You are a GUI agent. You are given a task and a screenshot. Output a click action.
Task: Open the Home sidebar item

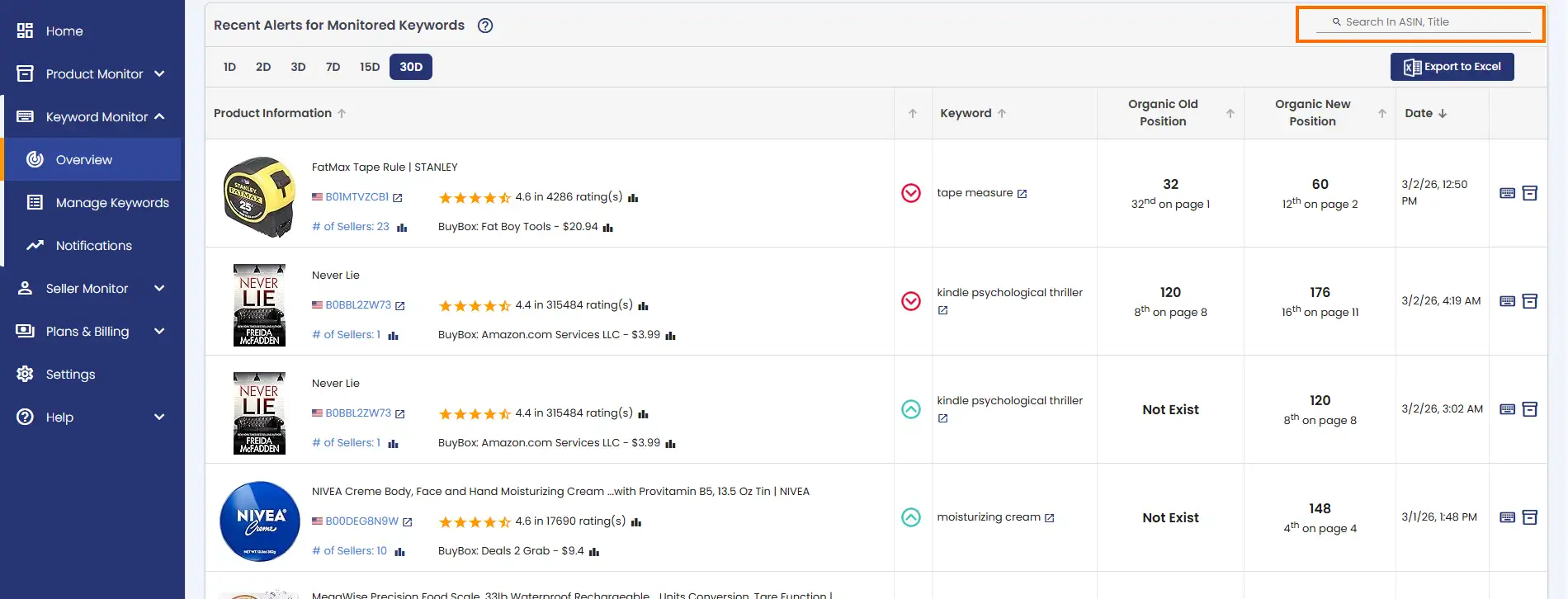64,31
